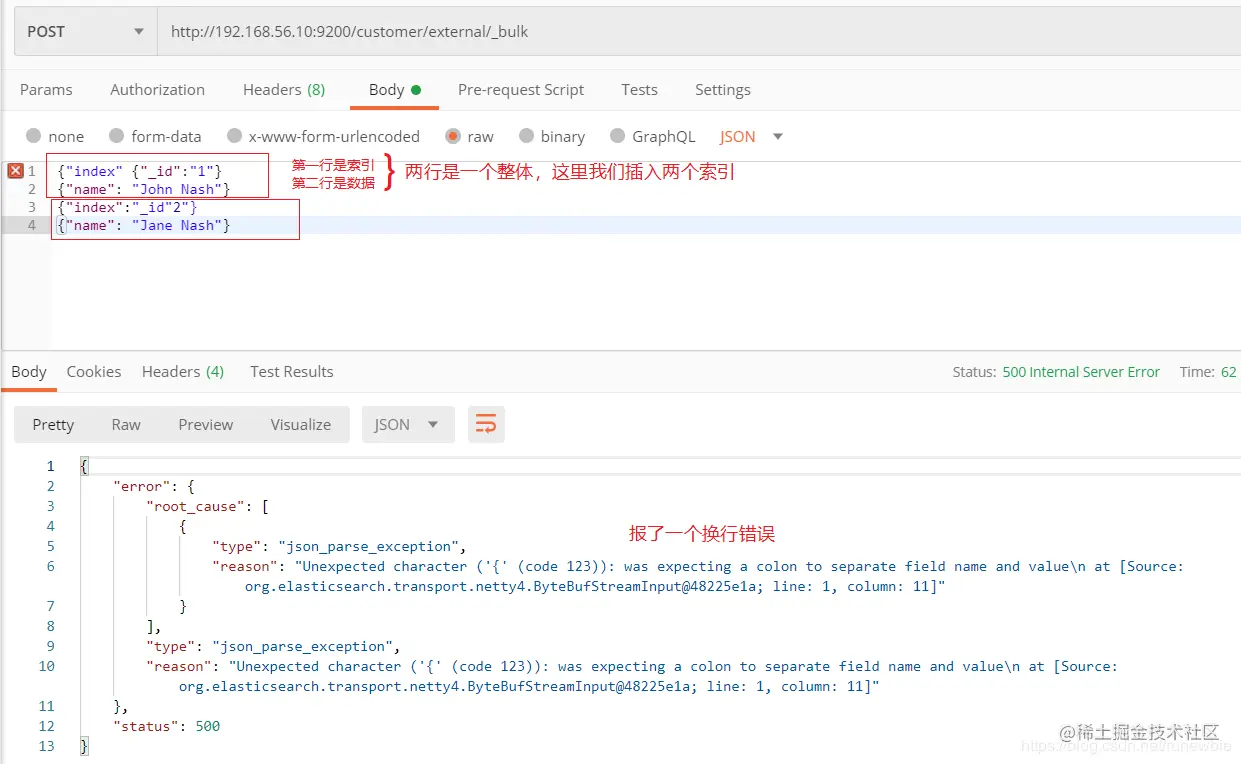Open the response JSON format dropdown
Viewport: 1241px width, 764px height.
408,425
